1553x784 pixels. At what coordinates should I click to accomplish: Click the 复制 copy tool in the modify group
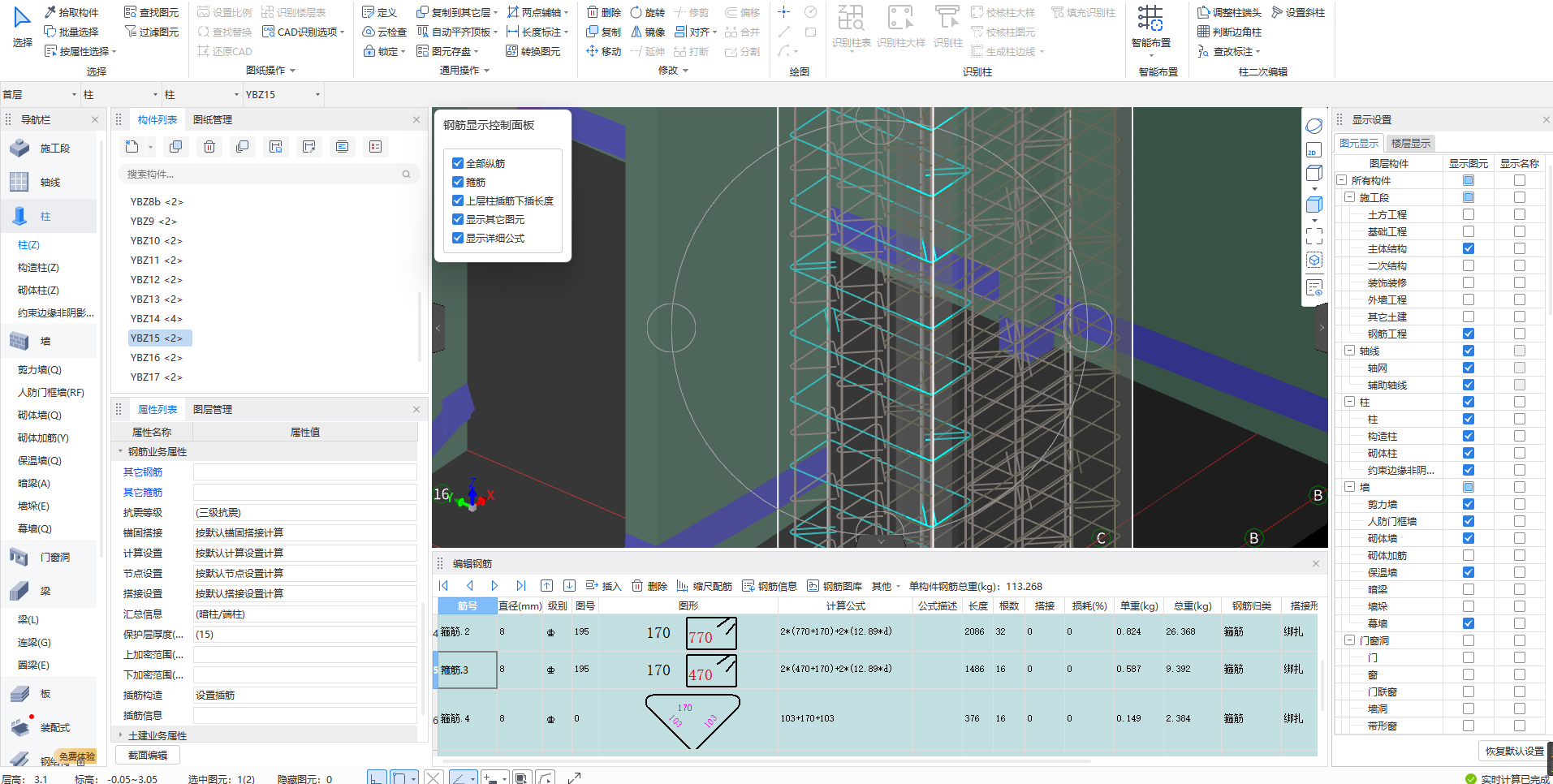[604, 32]
